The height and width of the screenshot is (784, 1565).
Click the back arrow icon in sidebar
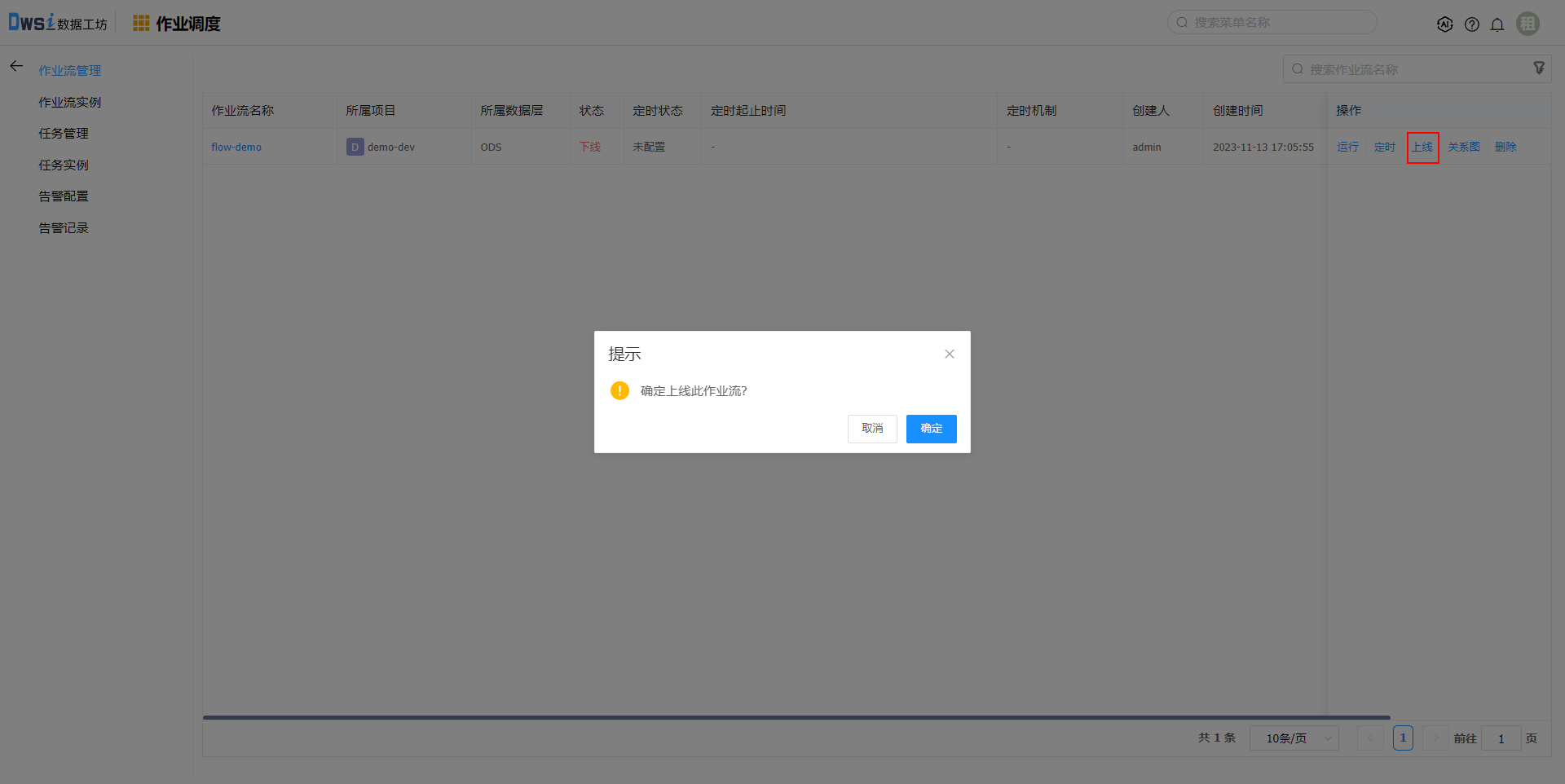pos(16,66)
